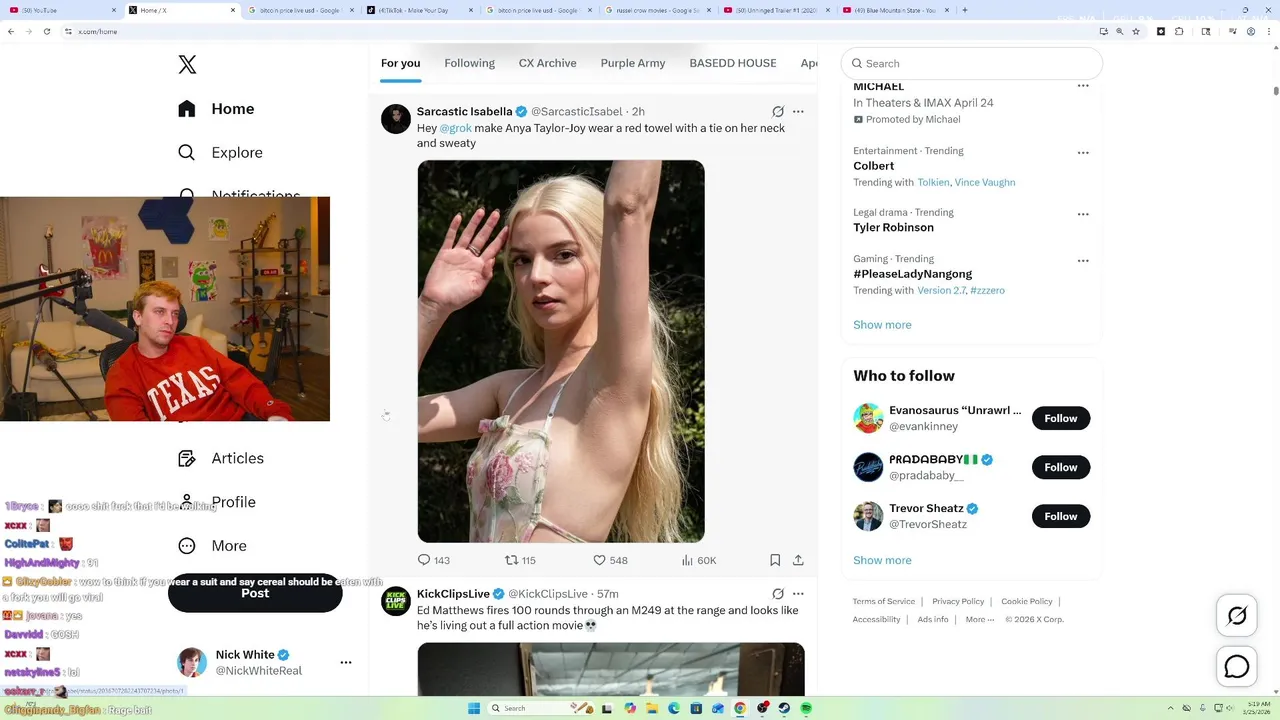Viewport: 1280px width, 720px height.
Task: Switch to the Purple Army tab
Action: (633, 63)
